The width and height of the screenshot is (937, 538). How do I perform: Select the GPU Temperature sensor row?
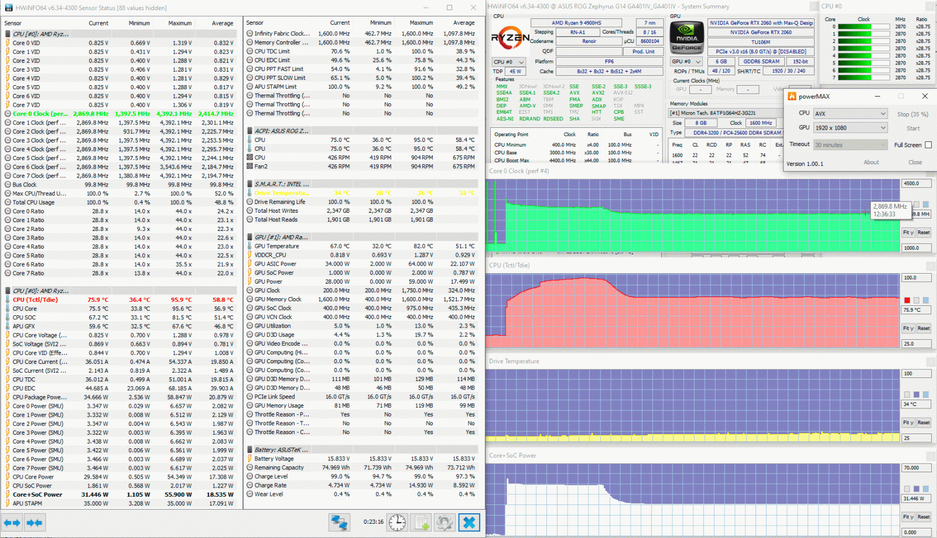(362, 246)
